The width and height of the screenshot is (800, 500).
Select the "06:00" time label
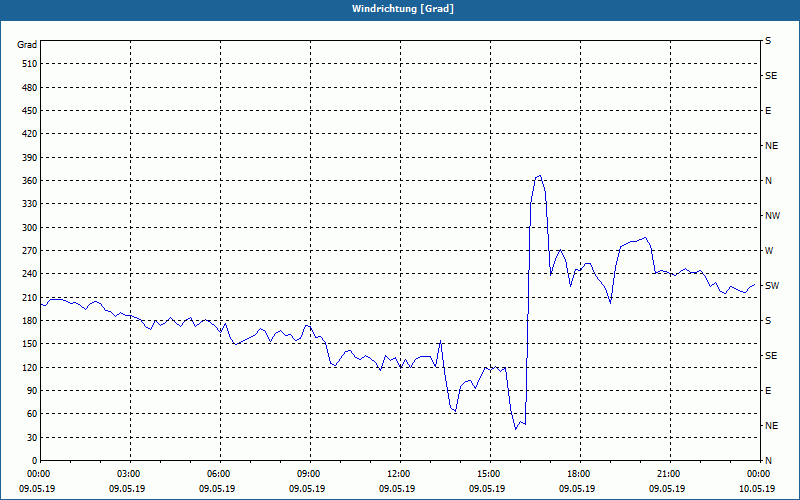220,473
